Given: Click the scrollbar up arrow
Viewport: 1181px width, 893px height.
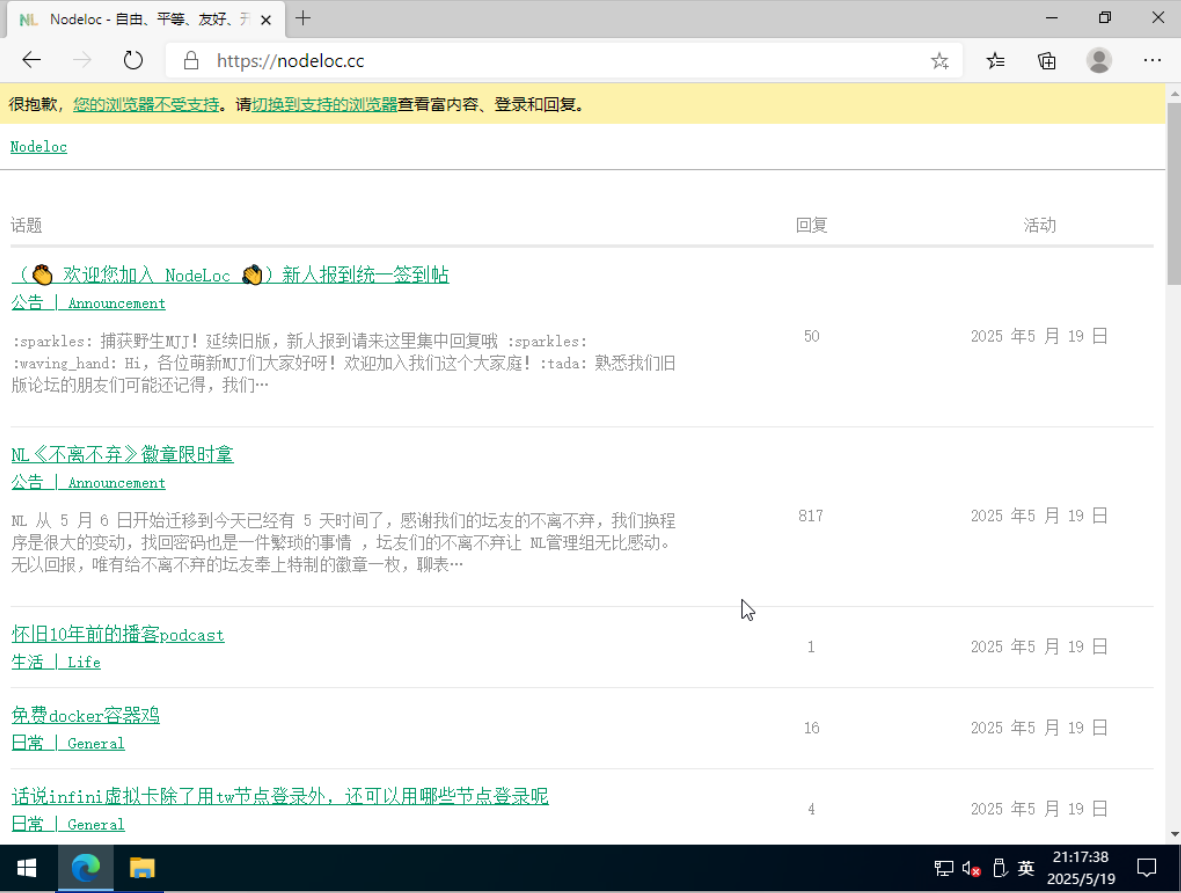Looking at the screenshot, I should click(1174, 93).
